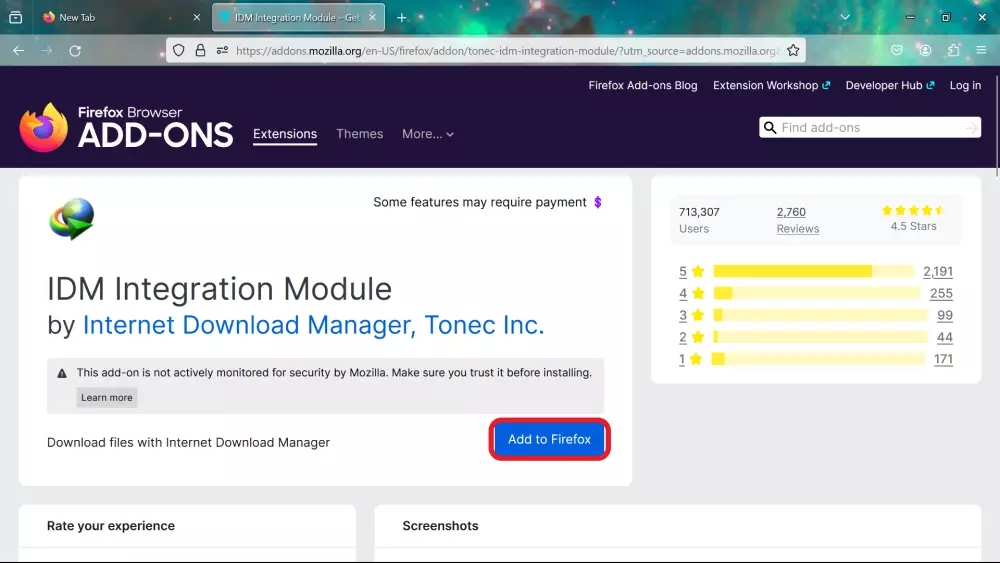The image size is (1000, 563).
Task: Click the 5 star rating bar
Action: pyautogui.click(x=813, y=272)
